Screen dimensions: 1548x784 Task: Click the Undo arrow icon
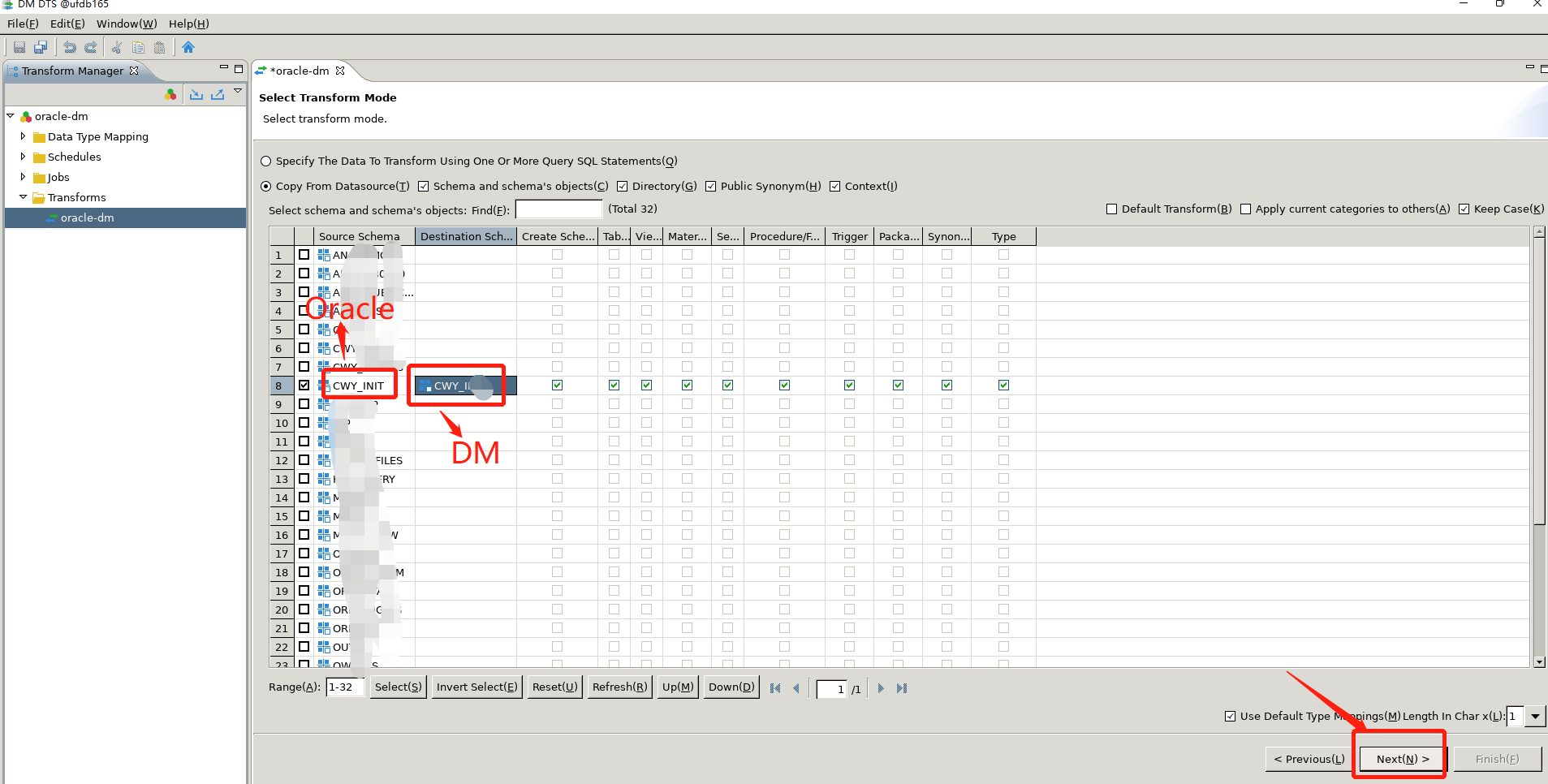[x=70, y=47]
